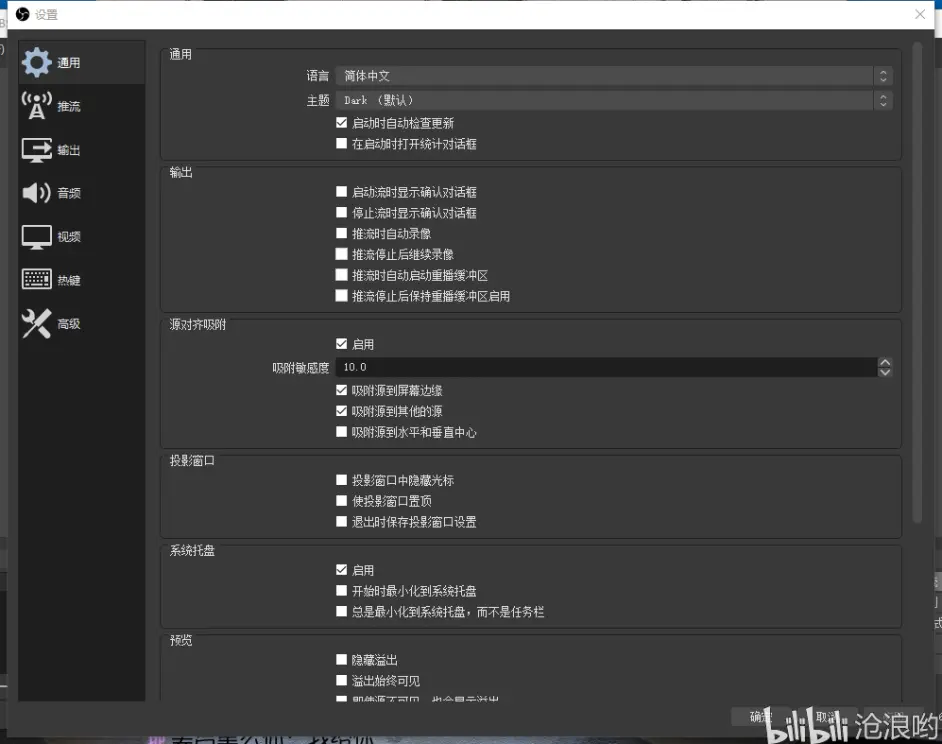Check 溢出始终可见 option
942x744 pixels.
[341, 680]
